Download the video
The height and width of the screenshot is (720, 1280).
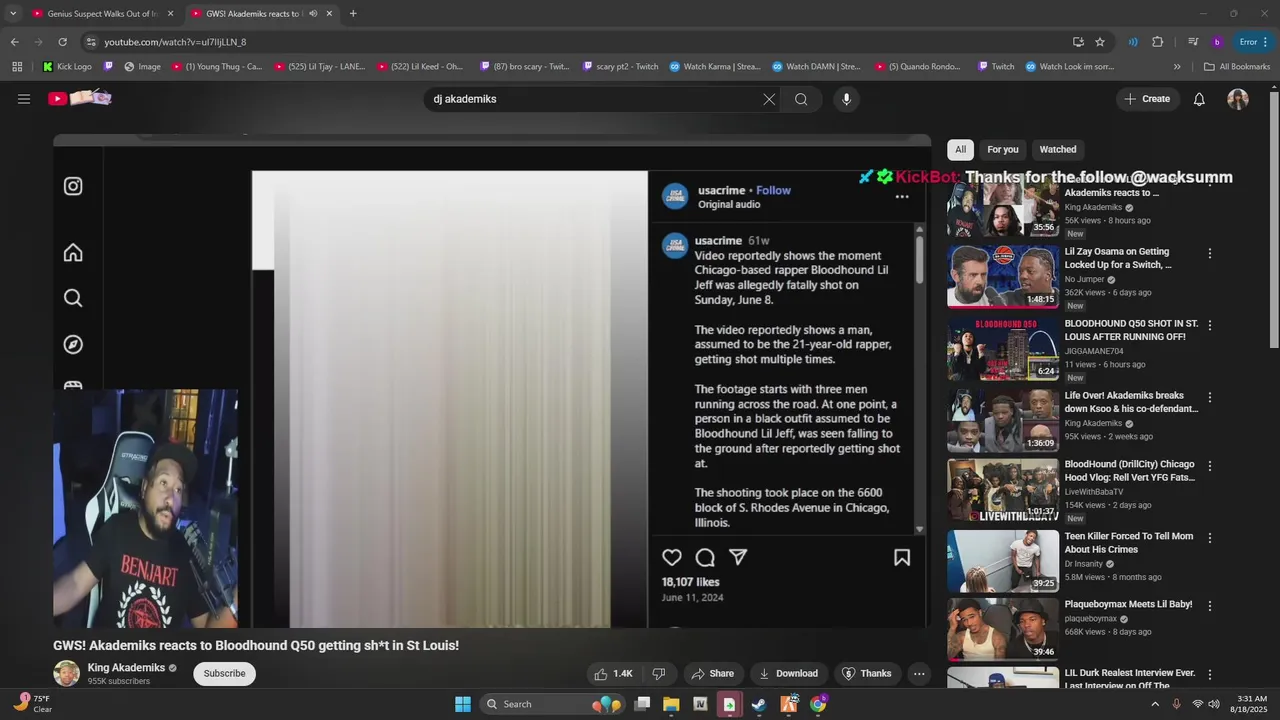(788, 674)
